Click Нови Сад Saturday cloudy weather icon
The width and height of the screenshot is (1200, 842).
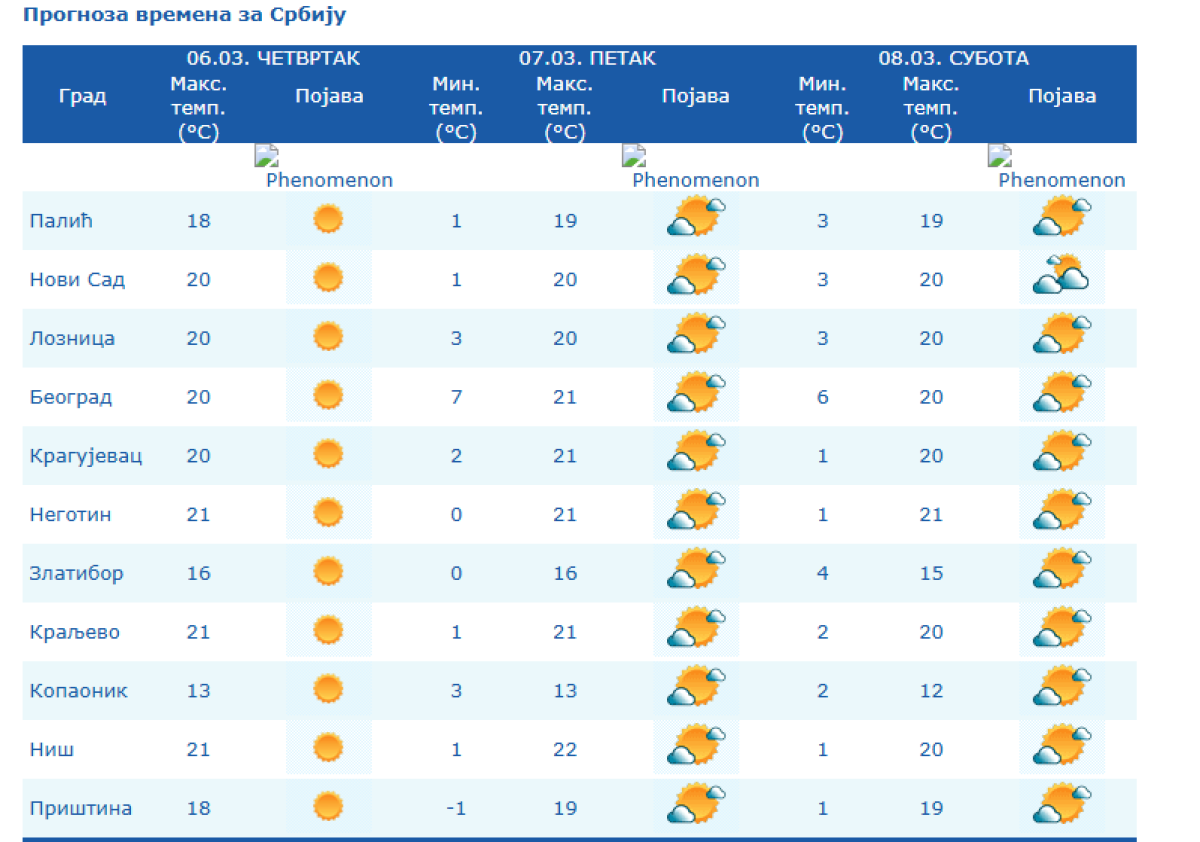click(1062, 276)
